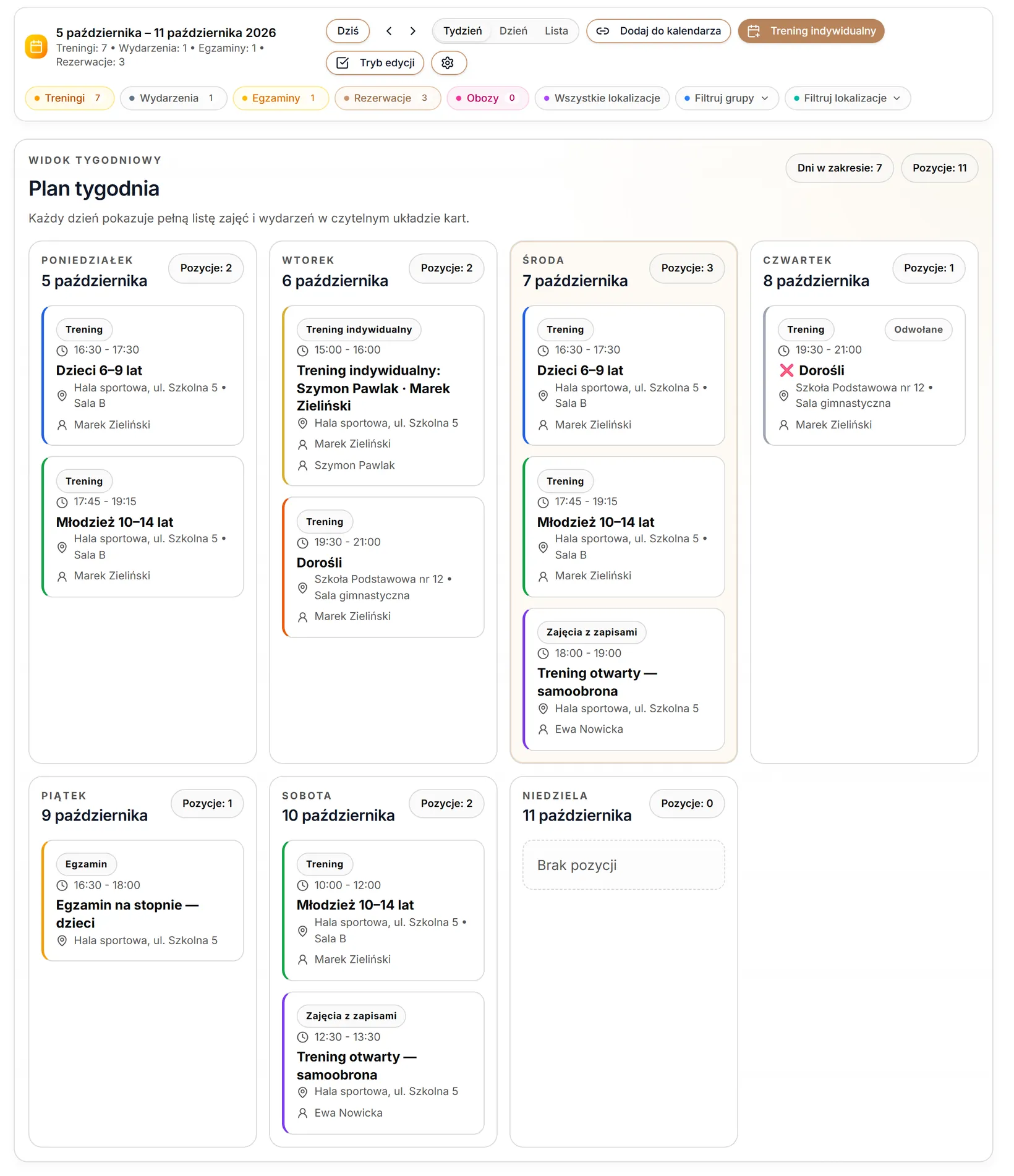The width and height of the screenshot is (1014, 1176).
Task: Open Saturday Młodzież 10–14 lat card
Action: click(383, 910)
